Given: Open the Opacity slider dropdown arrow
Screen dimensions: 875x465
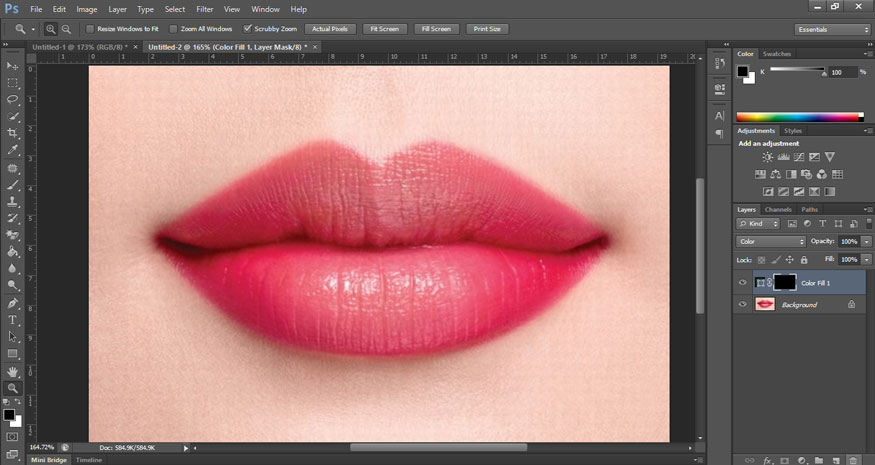Looking at the screenshot, I should point(867,242).
